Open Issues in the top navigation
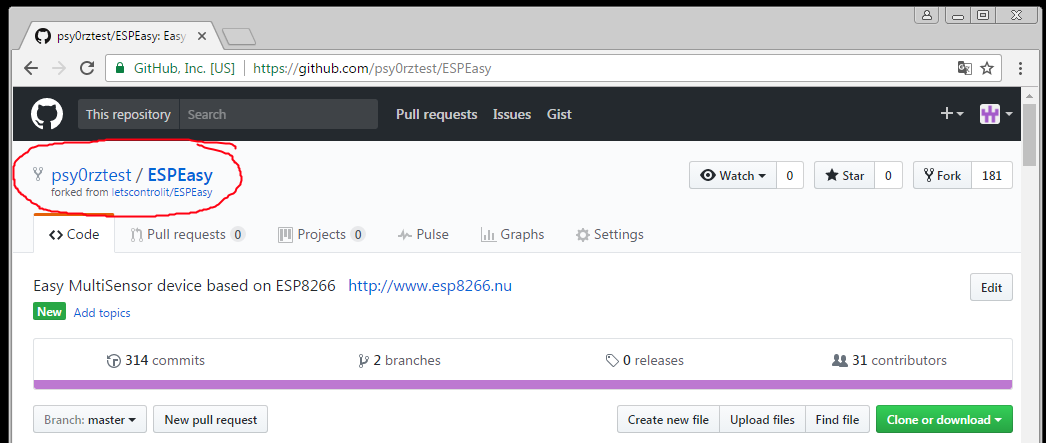 point(512,114)
